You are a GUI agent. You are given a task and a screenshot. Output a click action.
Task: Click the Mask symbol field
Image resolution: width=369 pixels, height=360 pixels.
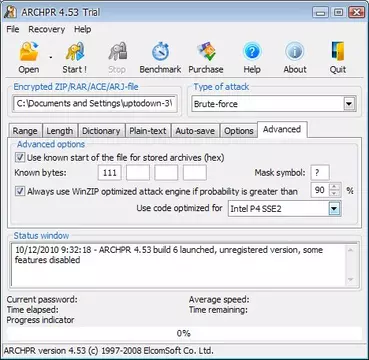tap(320, 173)
